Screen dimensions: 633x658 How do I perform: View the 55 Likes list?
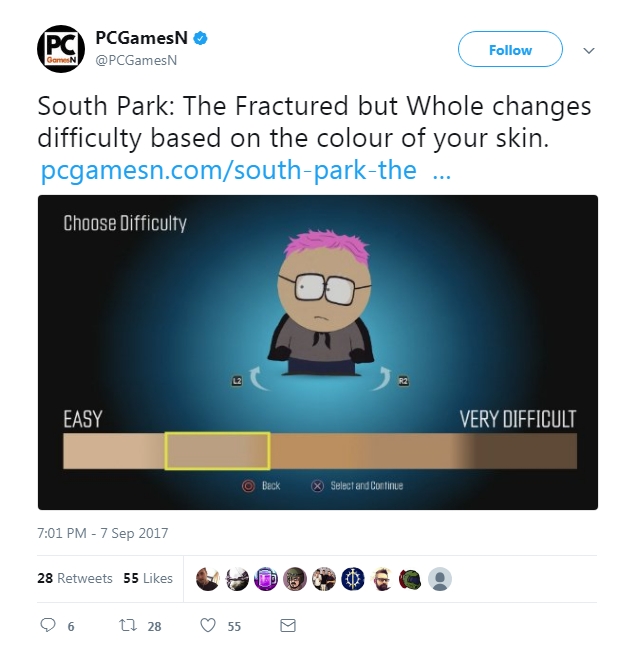[148, 578]
